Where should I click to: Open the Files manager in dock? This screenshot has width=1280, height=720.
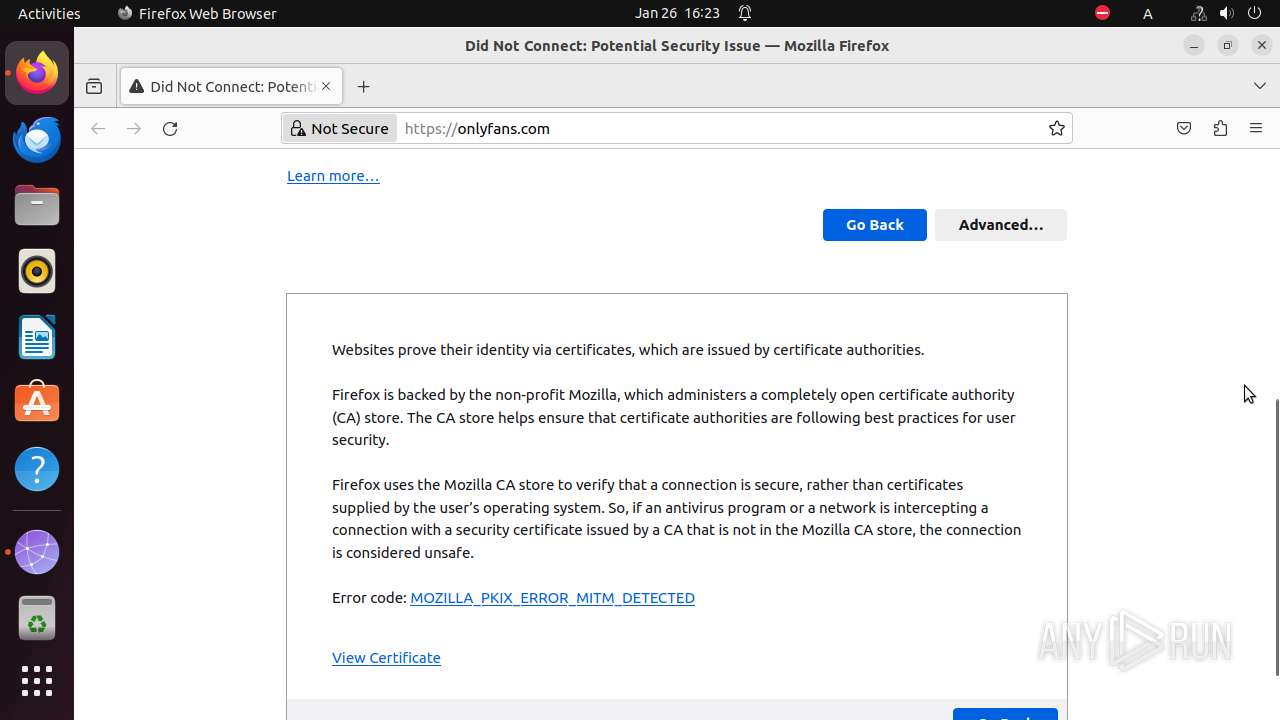tap(37, 205)
